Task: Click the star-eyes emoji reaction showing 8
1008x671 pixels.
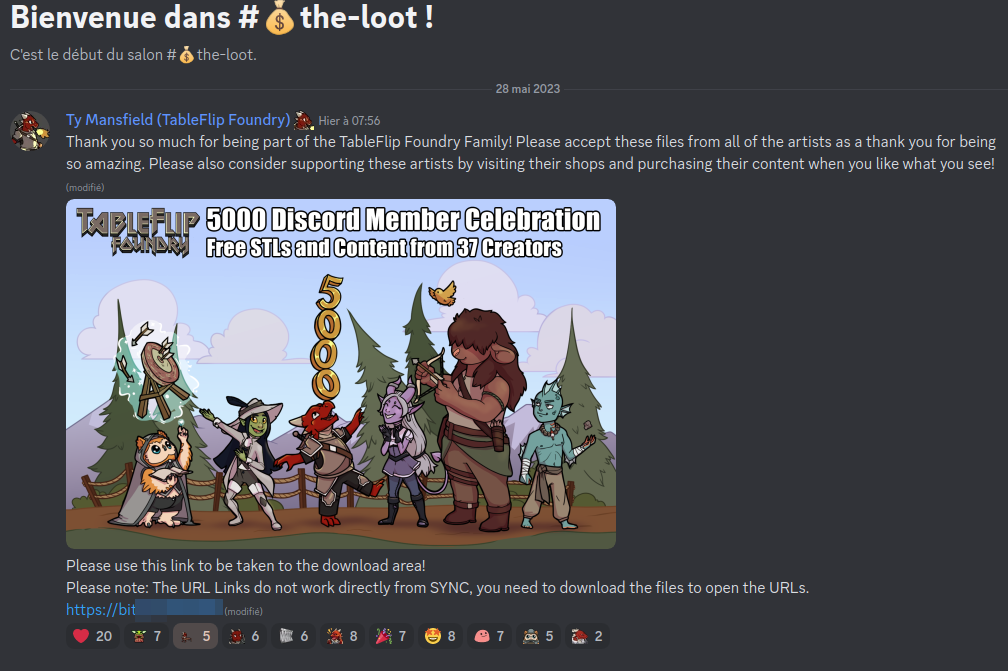Action: [440, 636]
